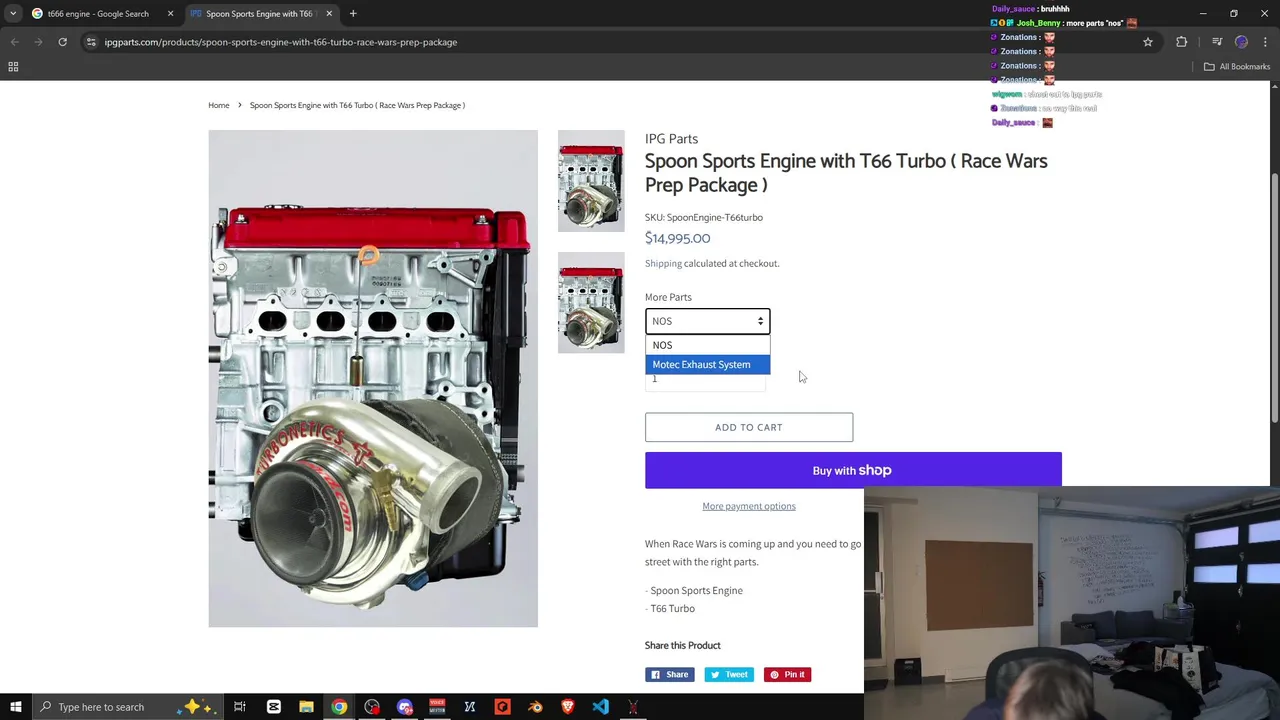The height and width of the screenshot is (720, 1280).
Task: Open OBS Studio from the taskbar
Action: [372, 707]
